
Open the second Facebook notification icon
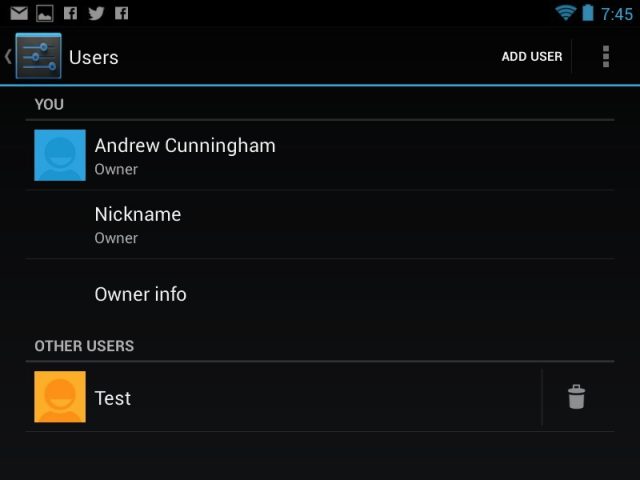tap(121, 13)
